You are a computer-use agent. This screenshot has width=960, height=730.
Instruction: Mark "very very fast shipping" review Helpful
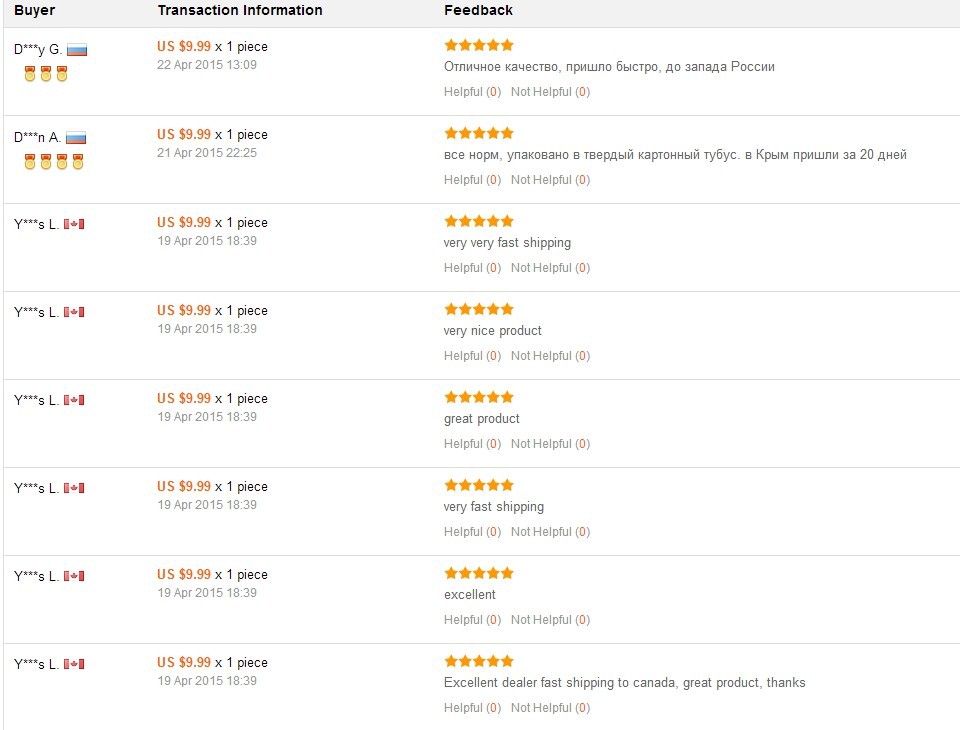point(473,268)
